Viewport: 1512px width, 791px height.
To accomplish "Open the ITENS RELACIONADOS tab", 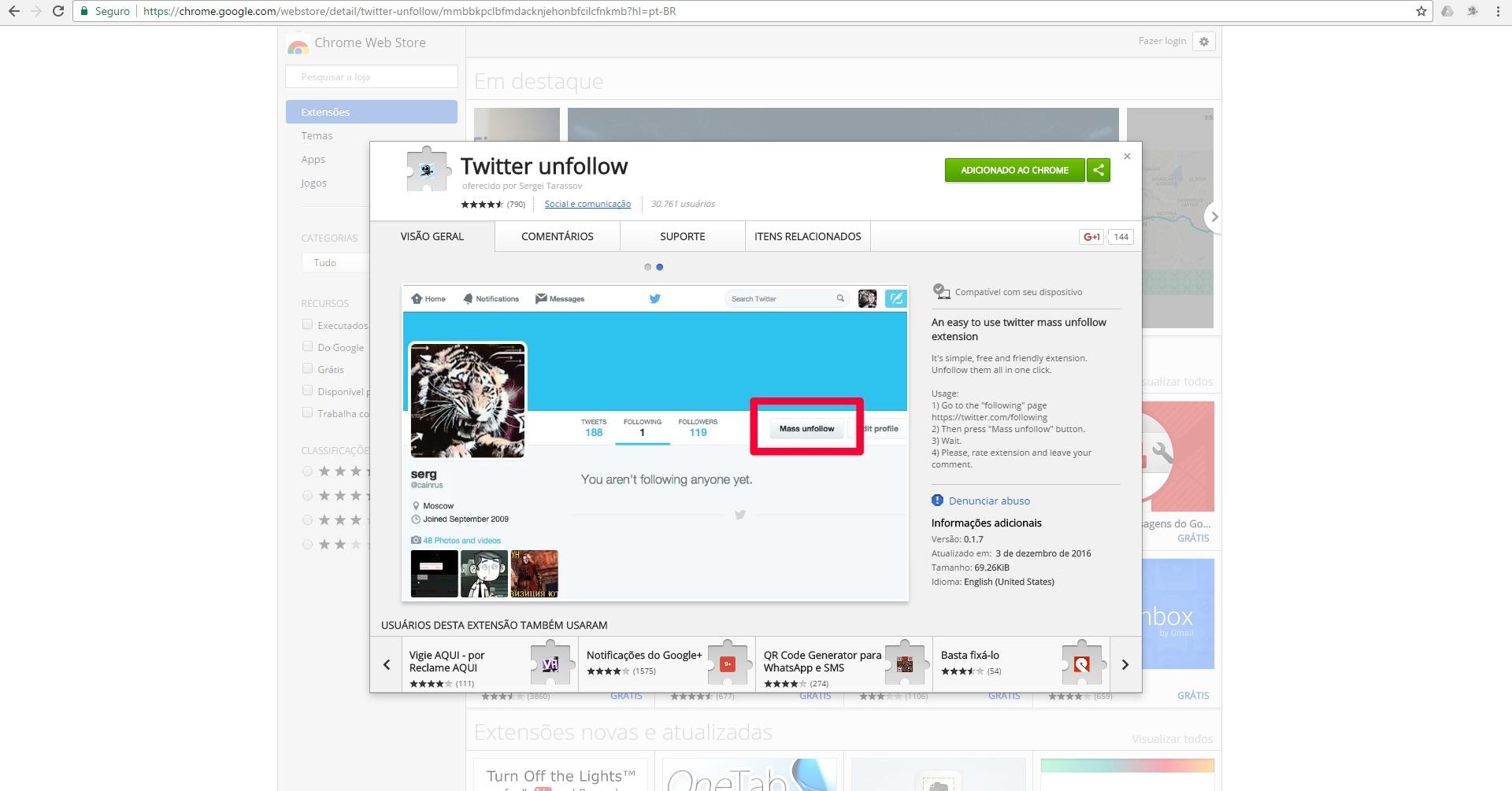I will [x=808, y=236].
